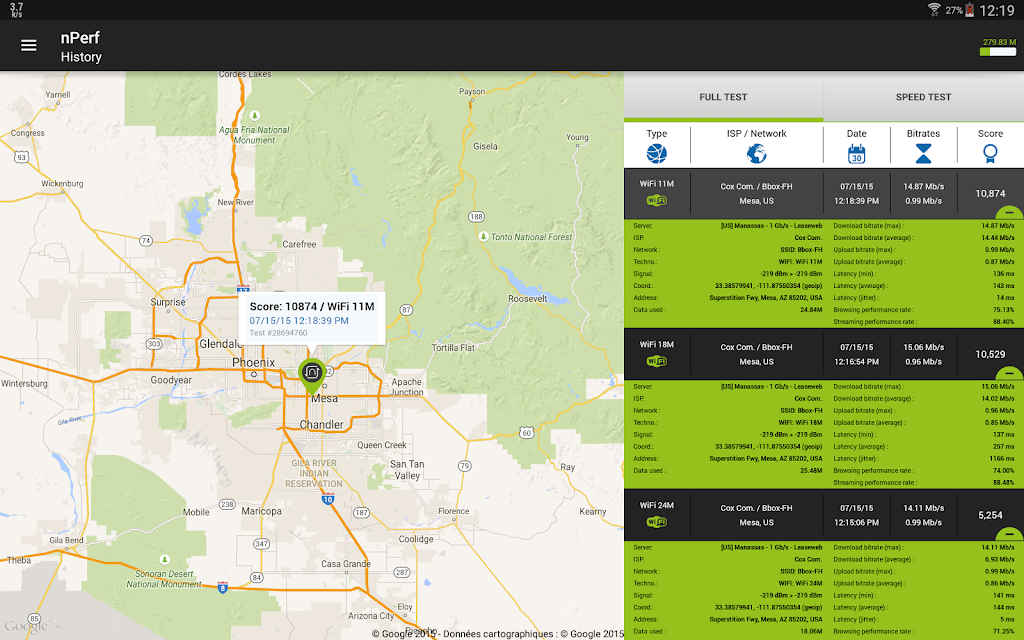The width and height of the screenshot is (1024, 640).
Task: Switch to the FULL TEST tab
Action: coord(723,97)
